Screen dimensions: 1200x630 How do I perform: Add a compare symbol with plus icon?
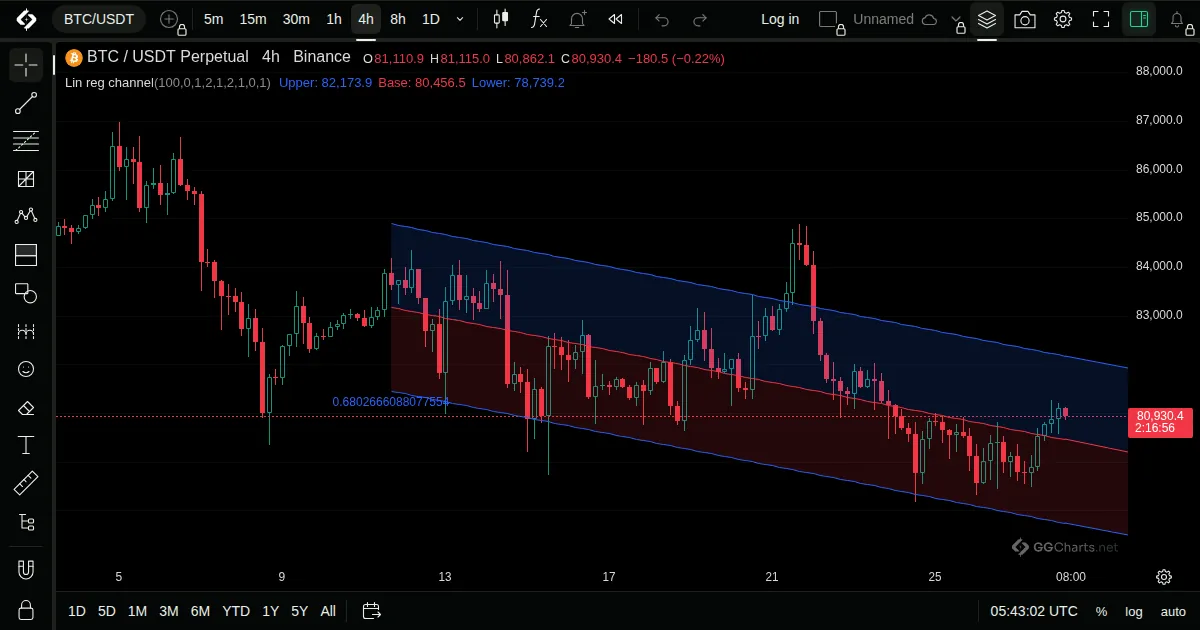[x=169, y=19]
